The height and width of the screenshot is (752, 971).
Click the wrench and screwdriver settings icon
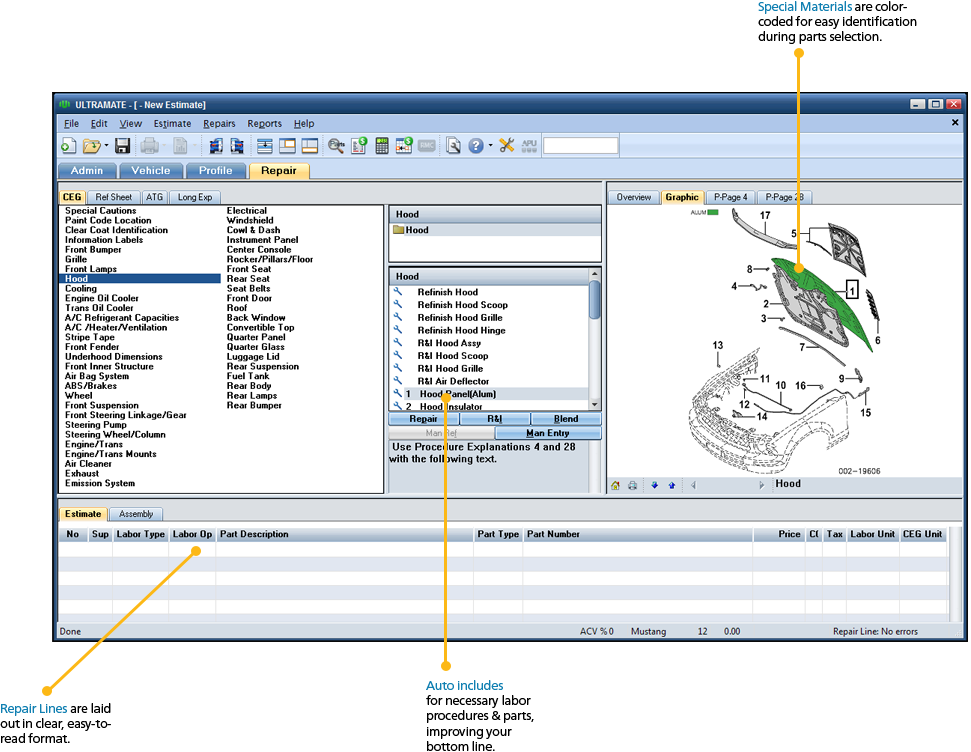506,146
